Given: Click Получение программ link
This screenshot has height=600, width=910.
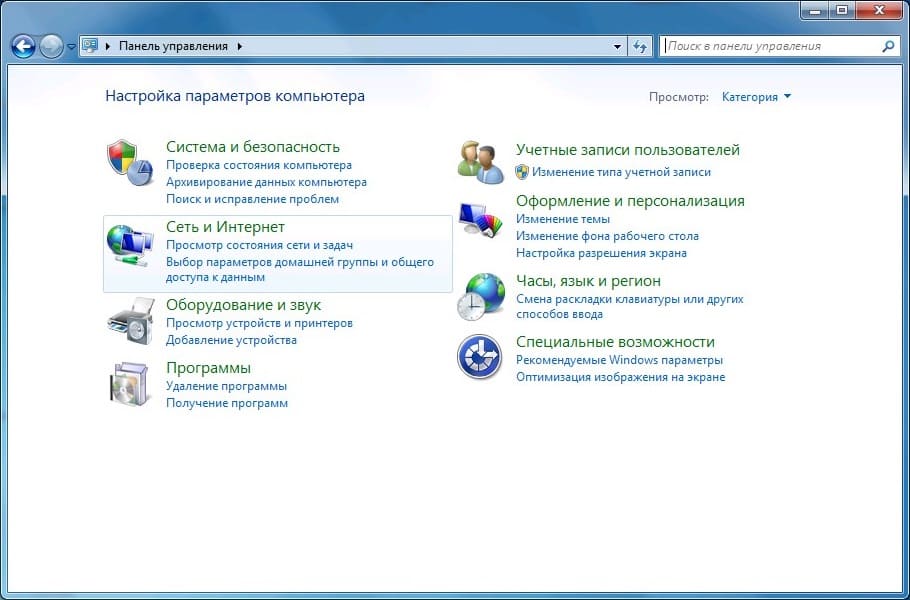Looking at the screenshot, I should point(227,403).
